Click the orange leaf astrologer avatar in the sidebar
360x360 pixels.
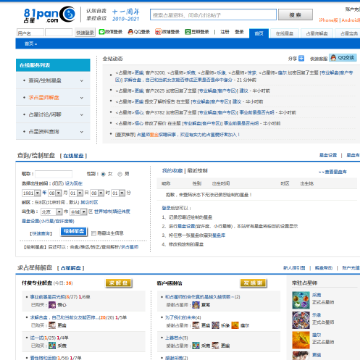(301, 340)
